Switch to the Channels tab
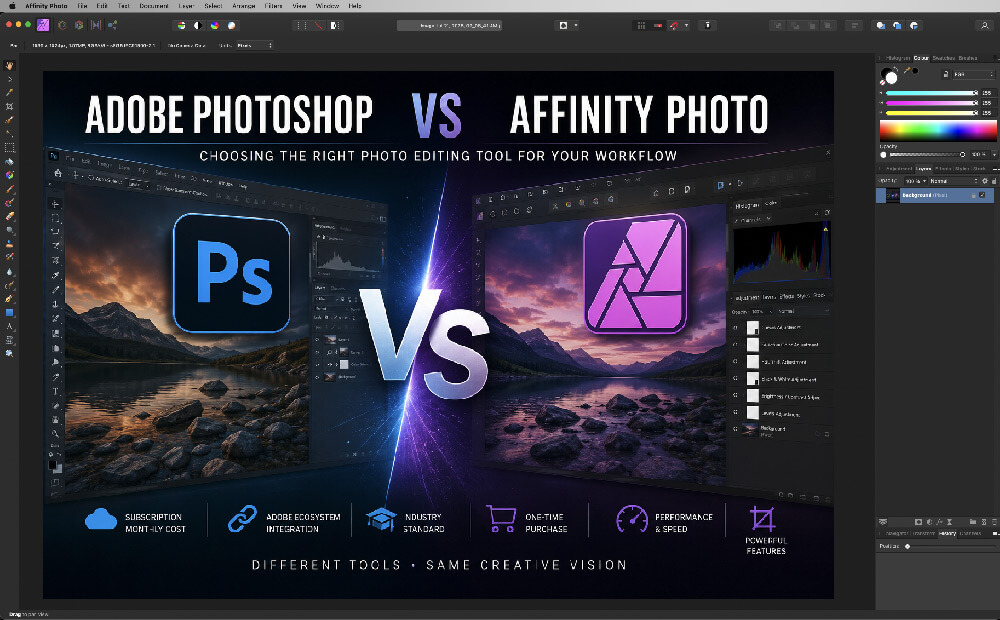1000x620 pixels. coord(971,533)
